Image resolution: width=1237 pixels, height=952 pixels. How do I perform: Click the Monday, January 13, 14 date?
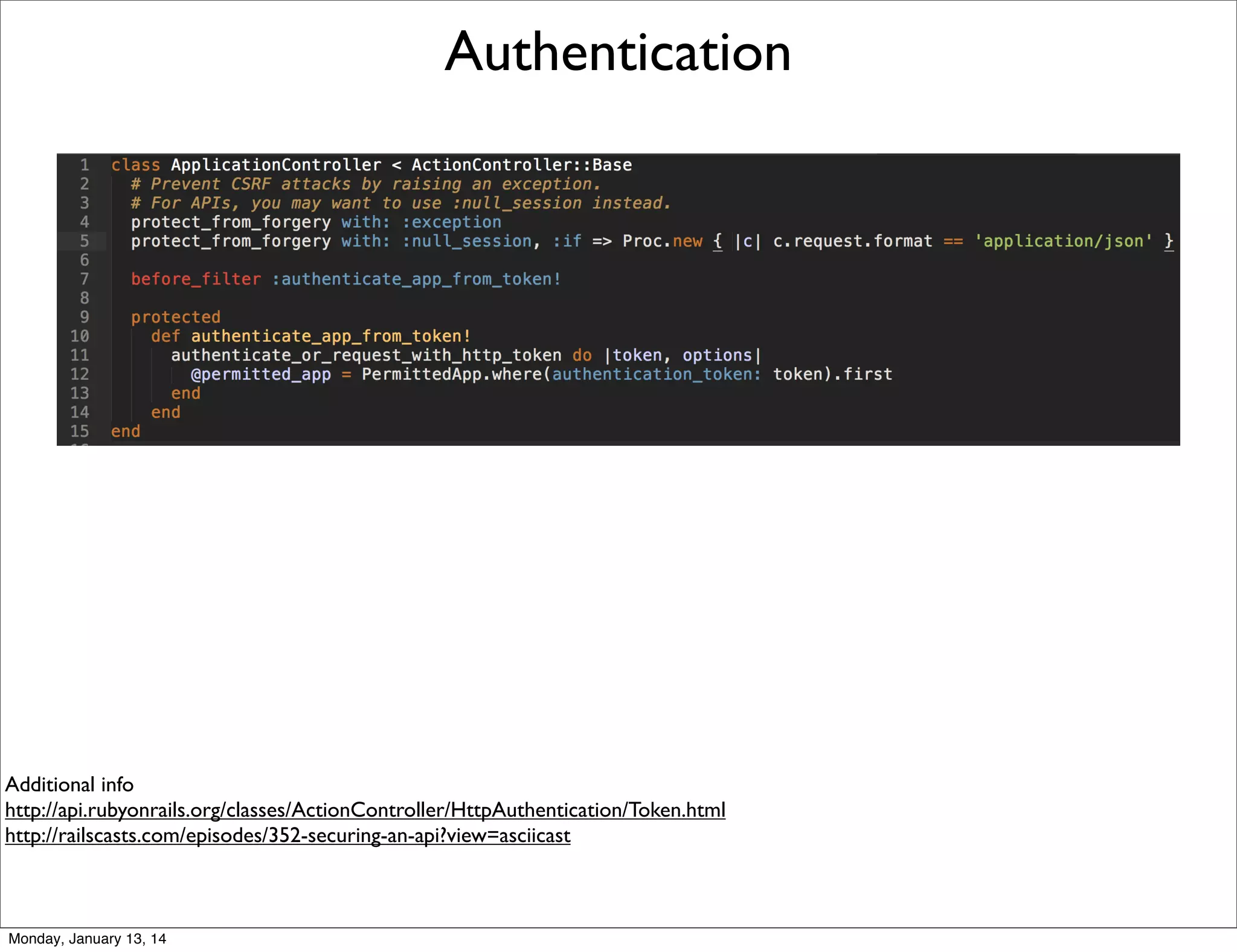(x=87, y=938)
